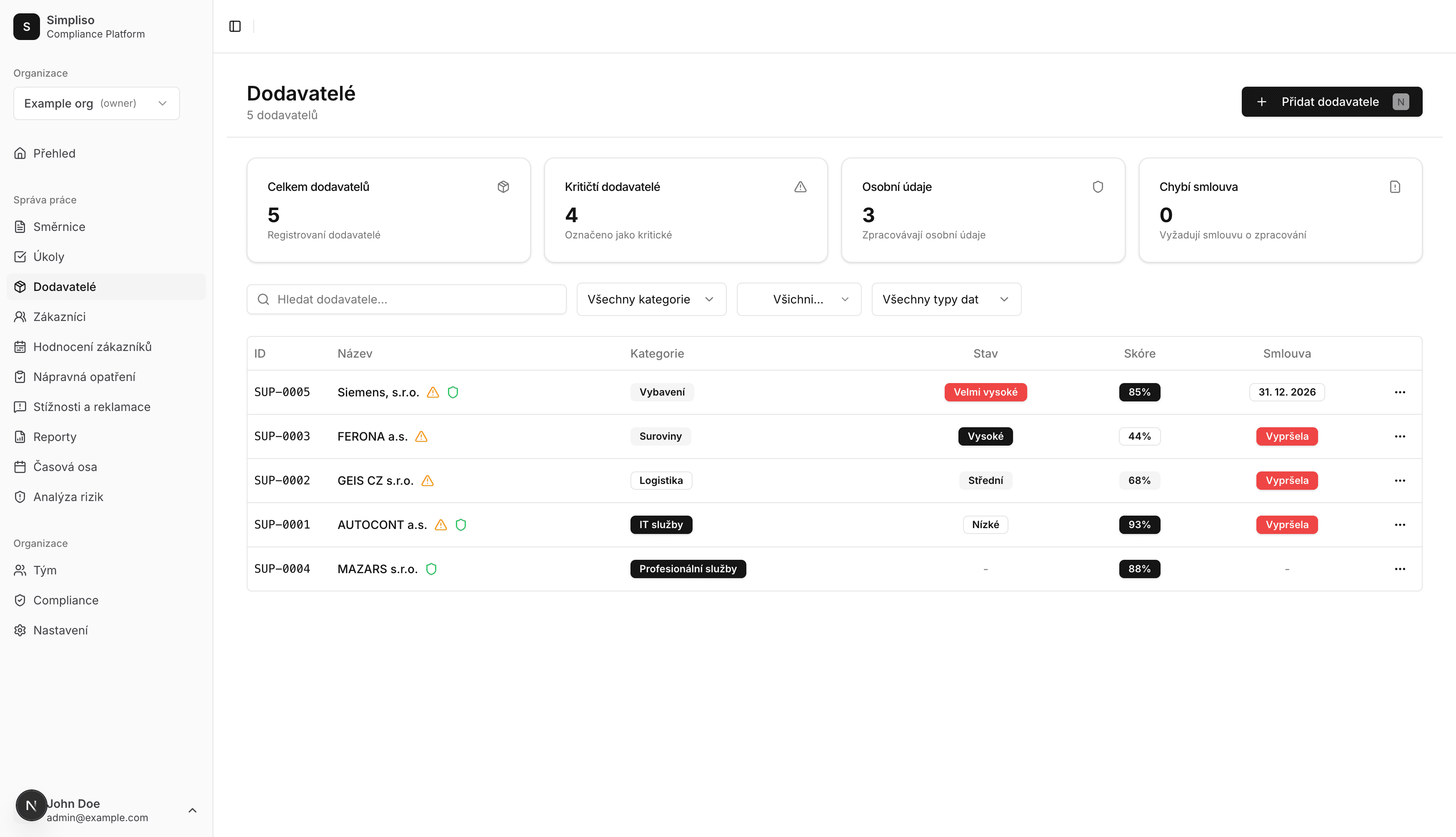The width and height of the screenshot is (1456, 837).
Task: Click the shield icon on Osobní údaje card
Action: click(x=1098, y=187)
